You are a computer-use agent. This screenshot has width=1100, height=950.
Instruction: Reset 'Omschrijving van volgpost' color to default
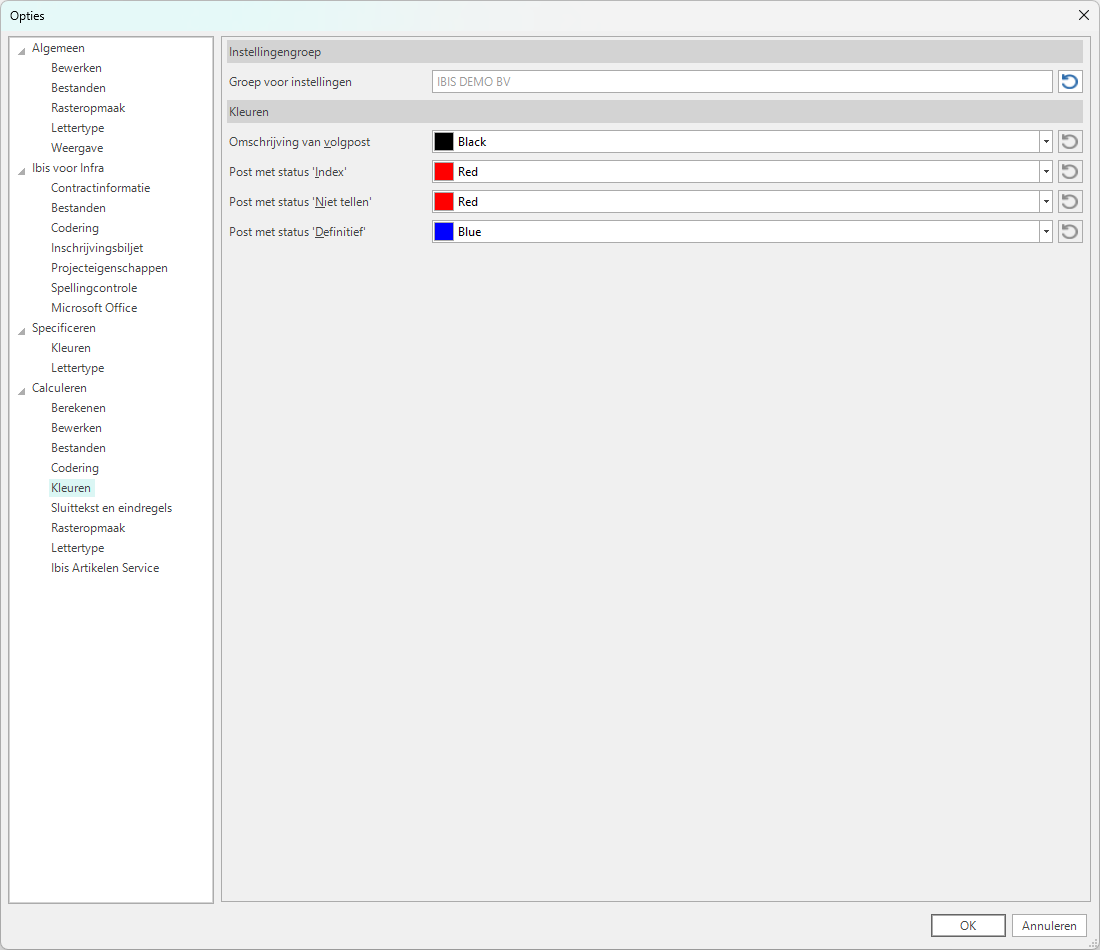tap(1070, 142)
